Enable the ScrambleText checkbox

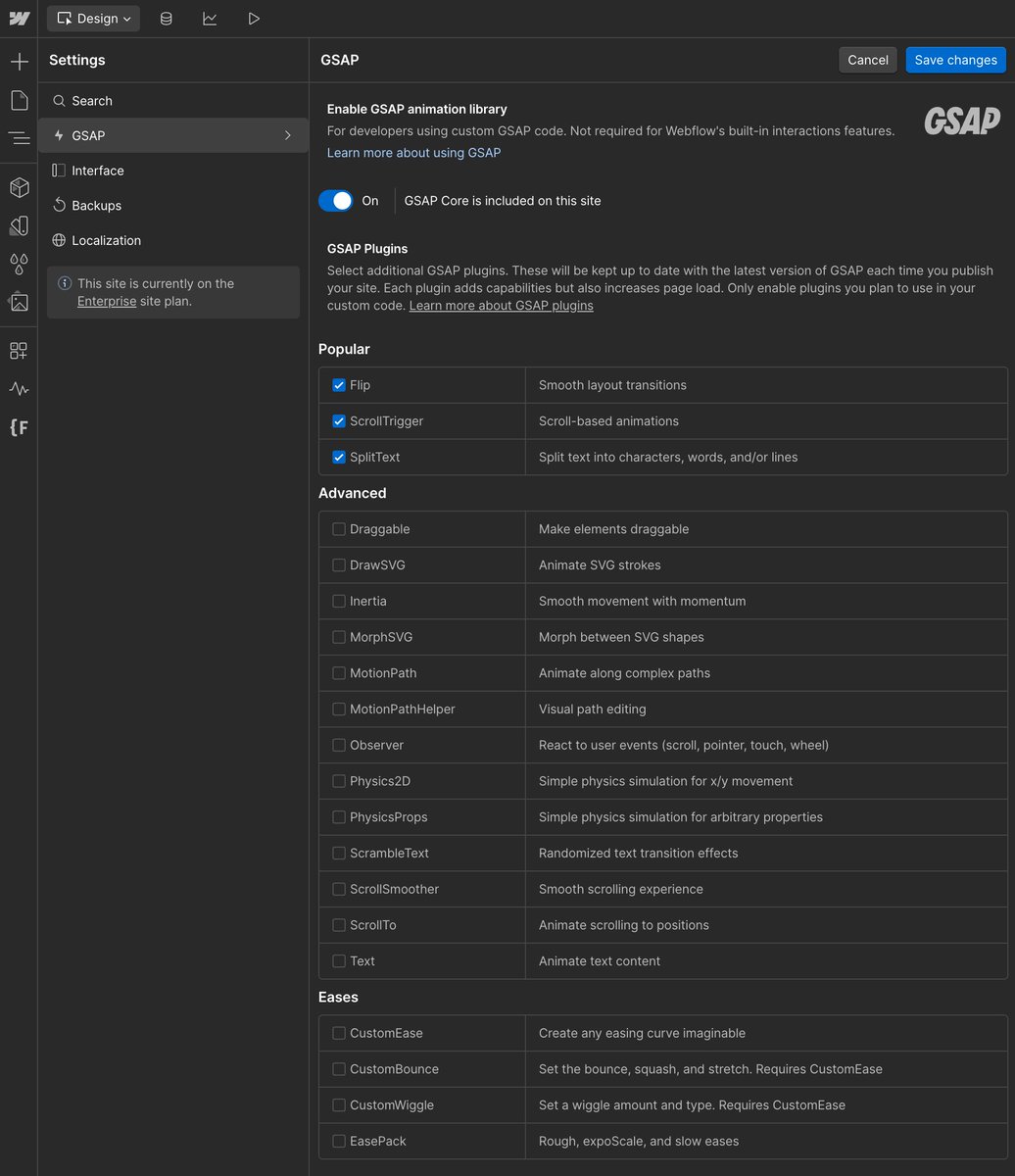(339, 853)
